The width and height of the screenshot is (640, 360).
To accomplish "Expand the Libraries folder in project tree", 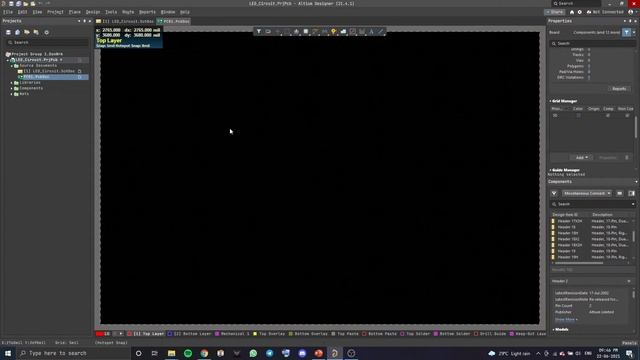I will [12, 83].
